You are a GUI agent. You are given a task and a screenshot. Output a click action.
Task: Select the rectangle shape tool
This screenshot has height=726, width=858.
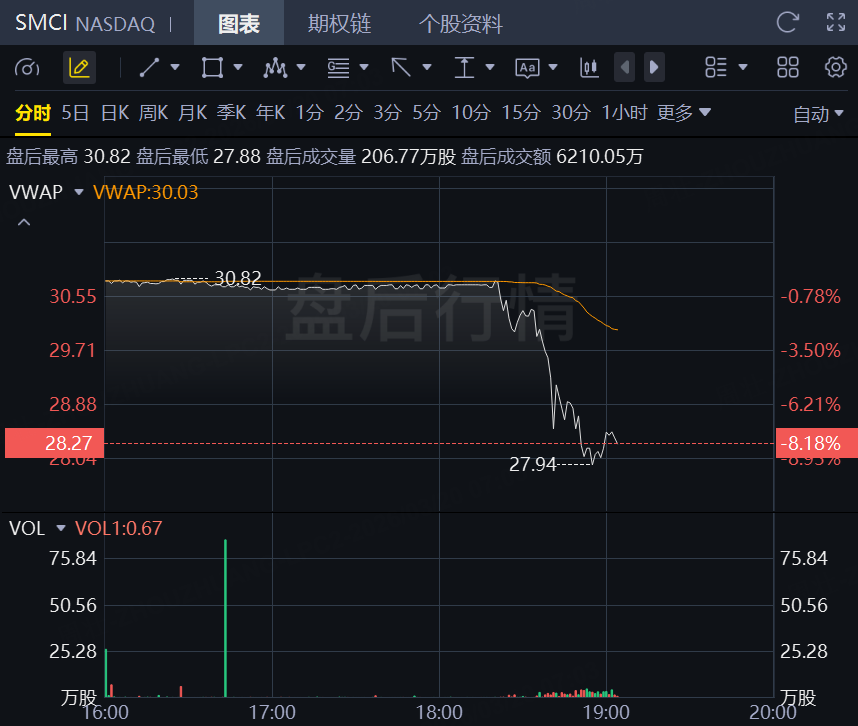[x=212, y=68]
